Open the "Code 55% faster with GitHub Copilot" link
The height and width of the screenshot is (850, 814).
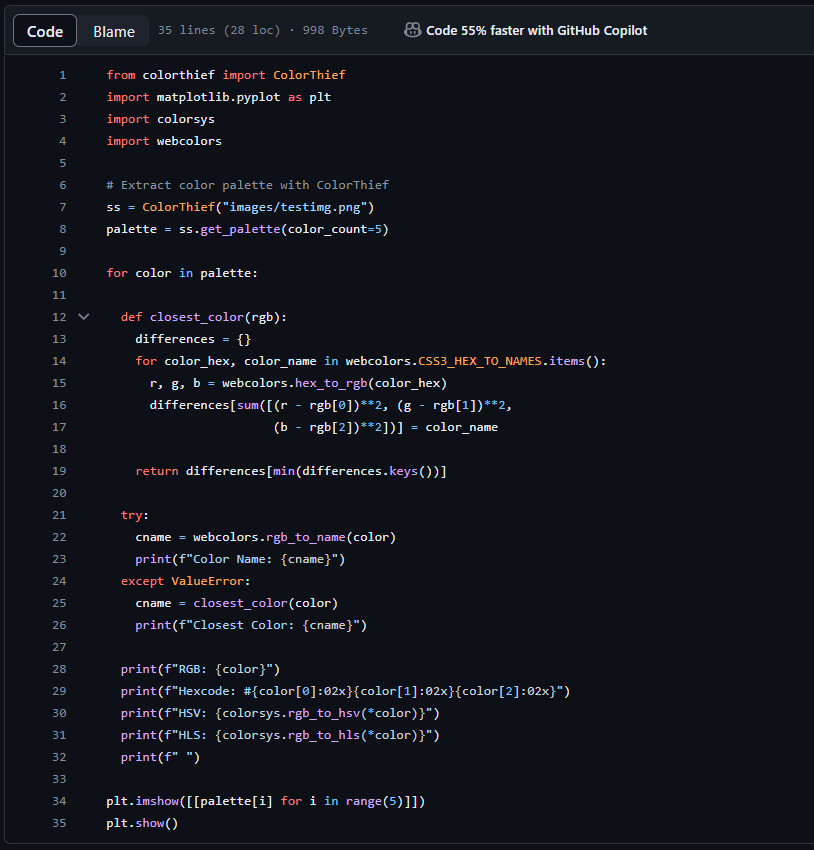536,30
